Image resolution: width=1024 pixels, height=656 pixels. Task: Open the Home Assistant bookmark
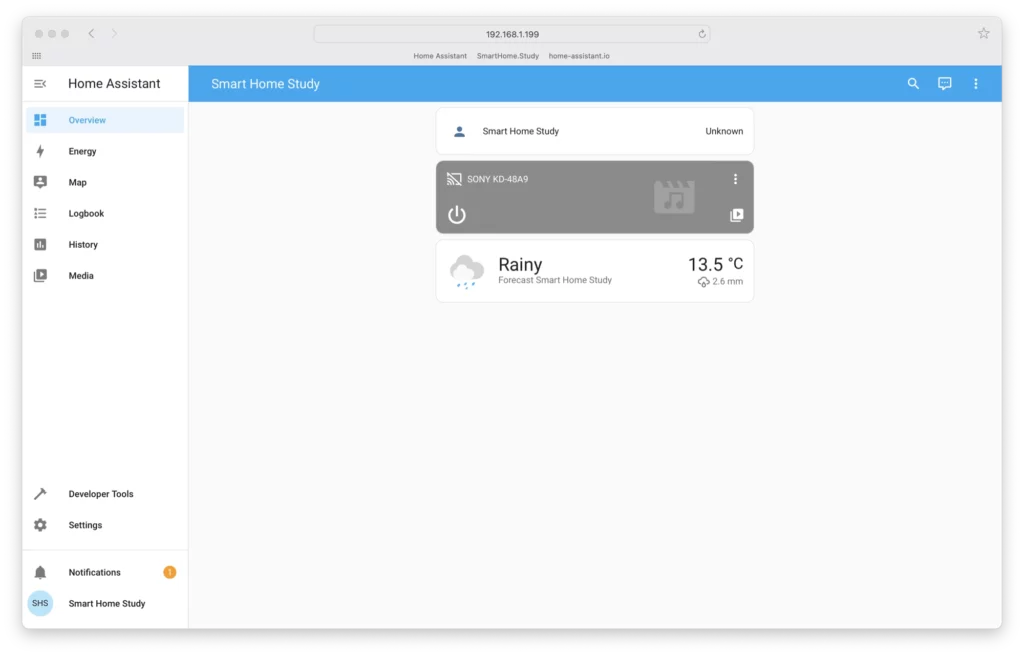pyautogui.click(x=440, y=56)
